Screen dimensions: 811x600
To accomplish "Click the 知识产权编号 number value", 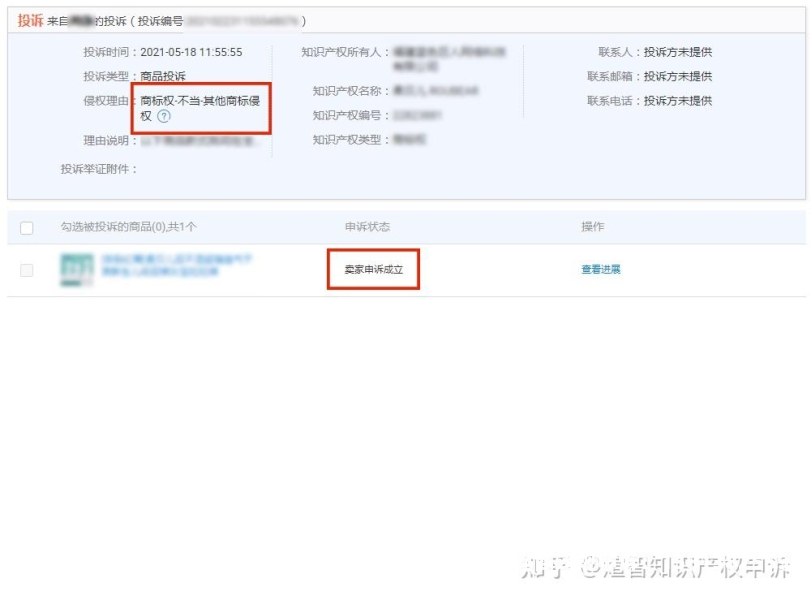I will pyautogui.click(x=418, y=115).
